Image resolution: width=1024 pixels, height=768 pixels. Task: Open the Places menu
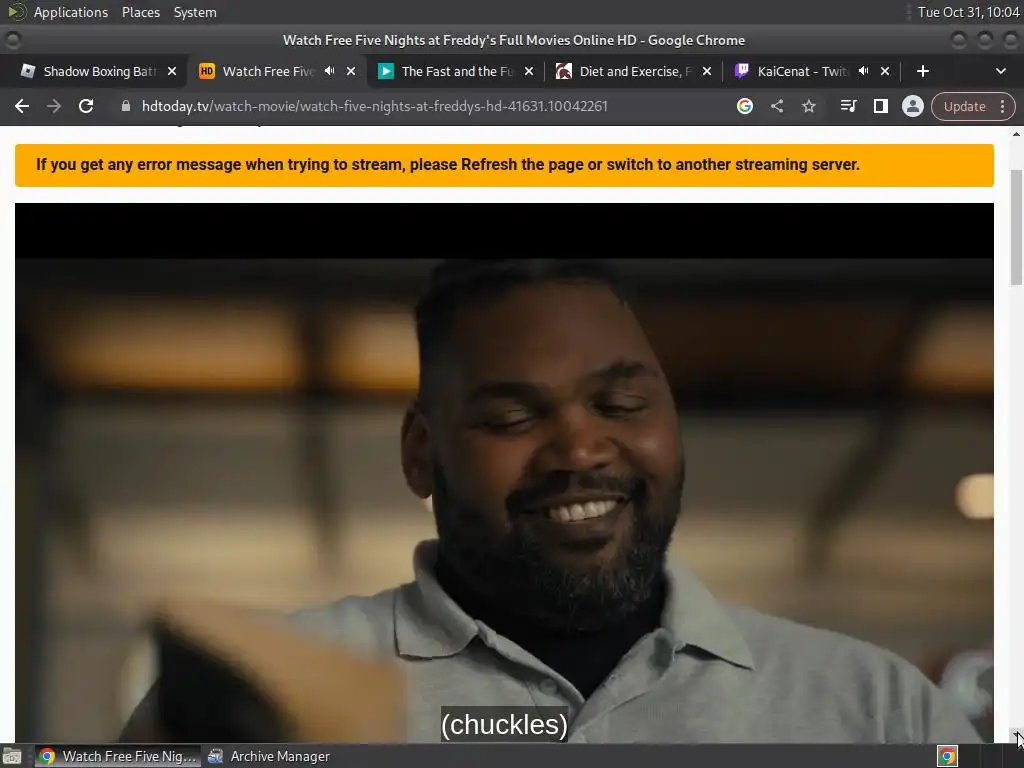[x=140, y=12]
